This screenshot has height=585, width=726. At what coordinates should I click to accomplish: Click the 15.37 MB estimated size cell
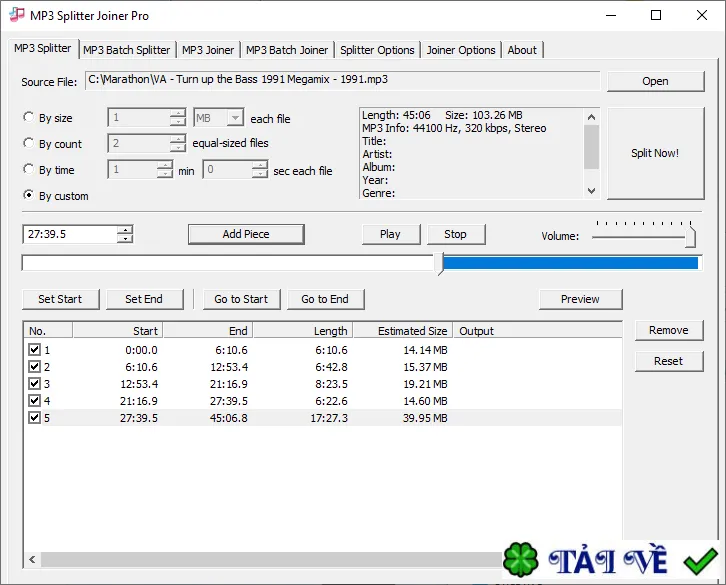point(425,367)
